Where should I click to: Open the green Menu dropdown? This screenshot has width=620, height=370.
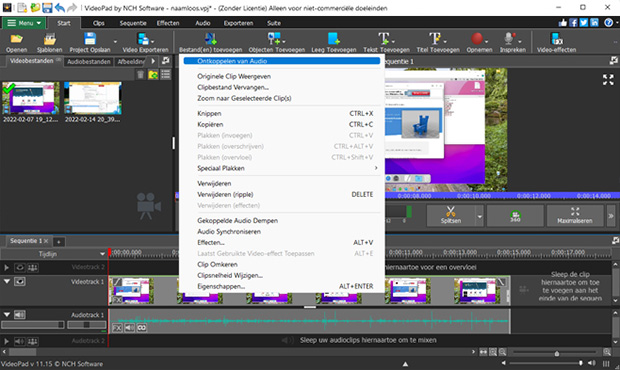pyautogui.click(x=24, y=23)
